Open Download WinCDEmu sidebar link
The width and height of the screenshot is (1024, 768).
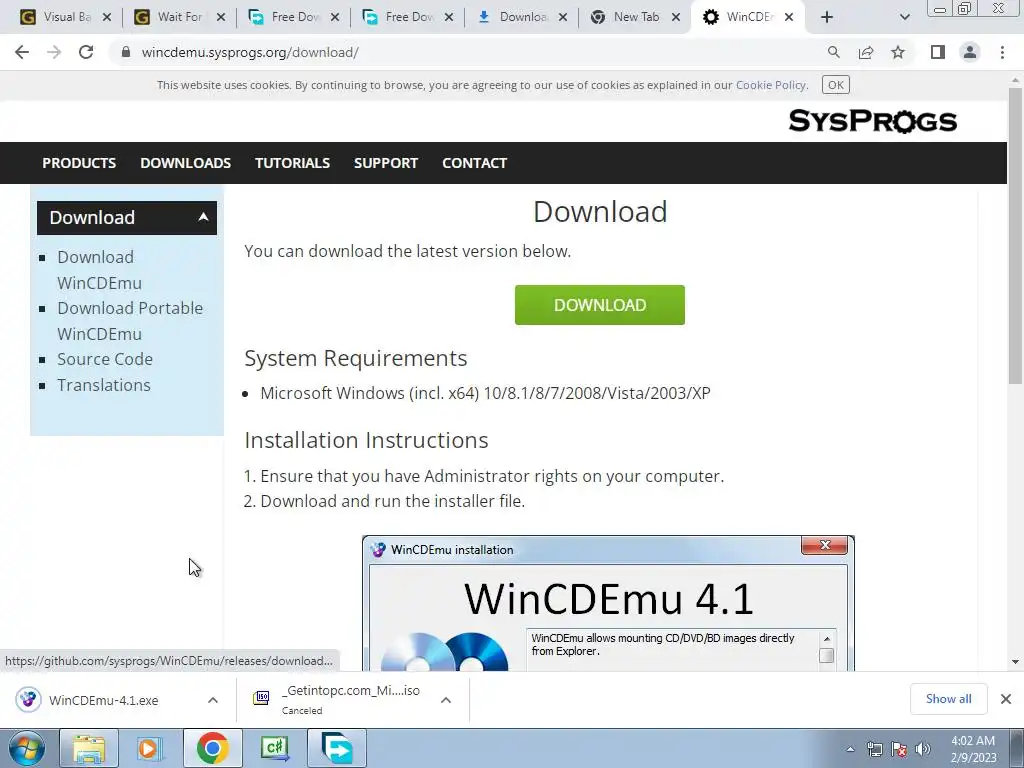[99, 270]
